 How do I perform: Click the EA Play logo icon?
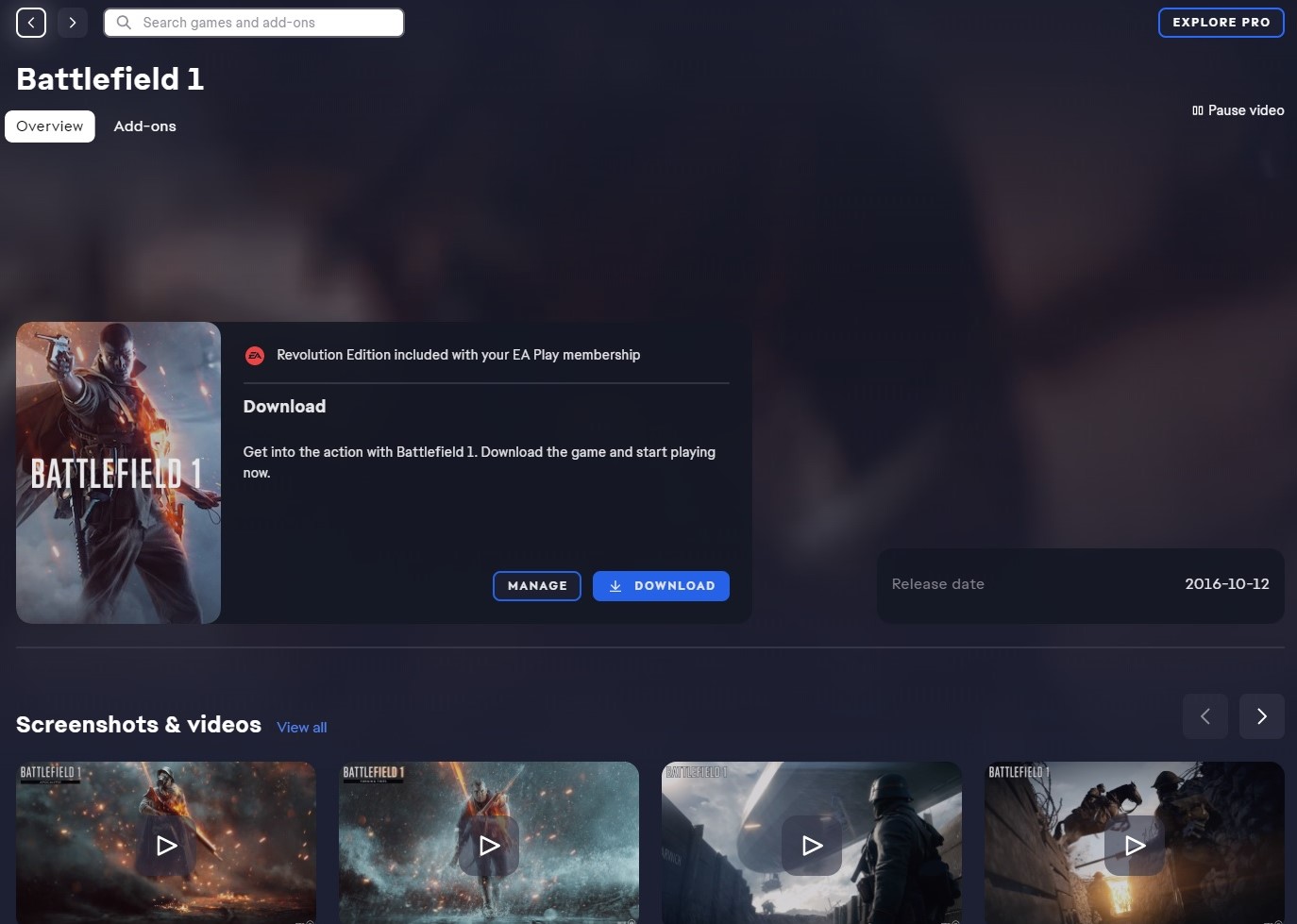tap(255, 356)
